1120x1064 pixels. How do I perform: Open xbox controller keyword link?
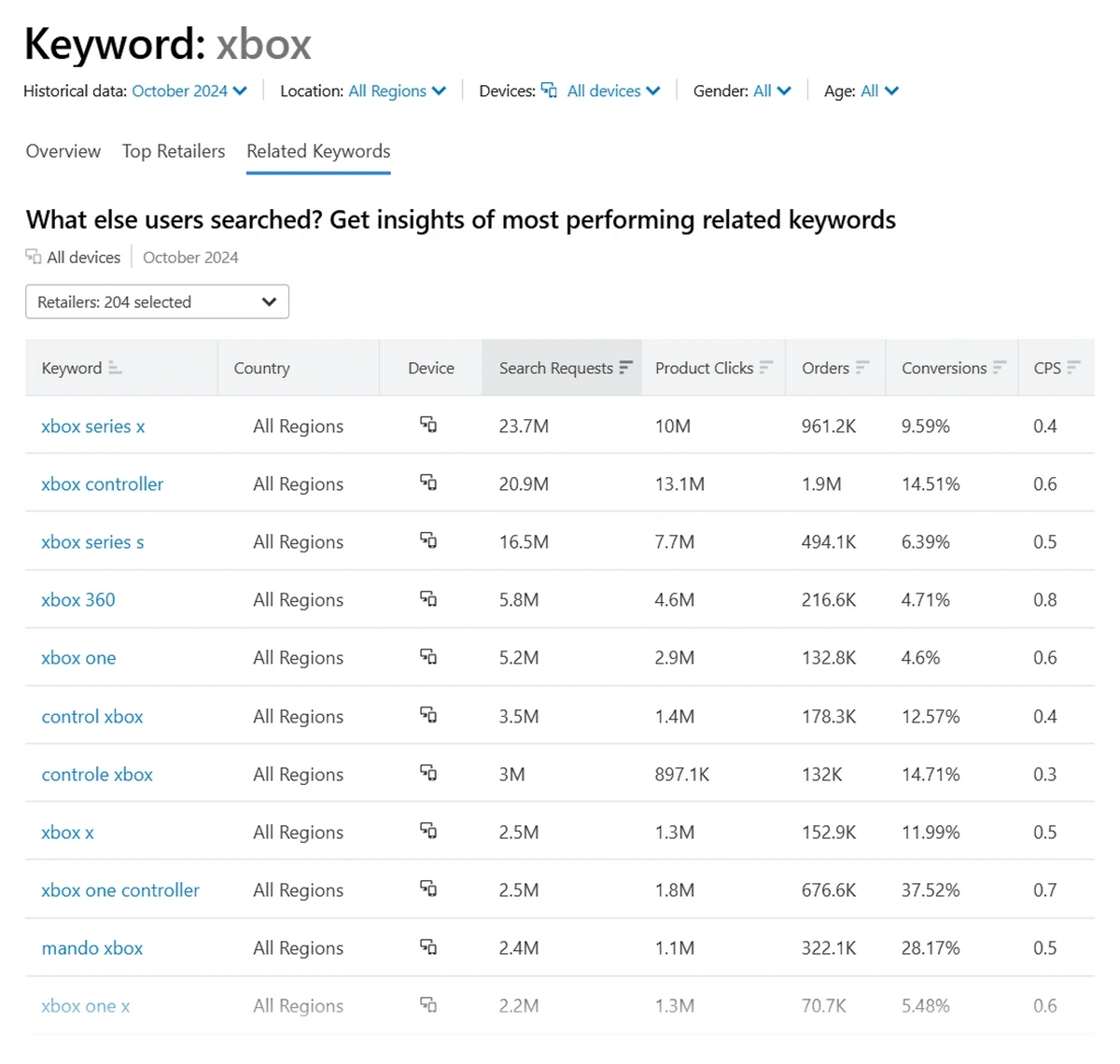click(103, 484)
